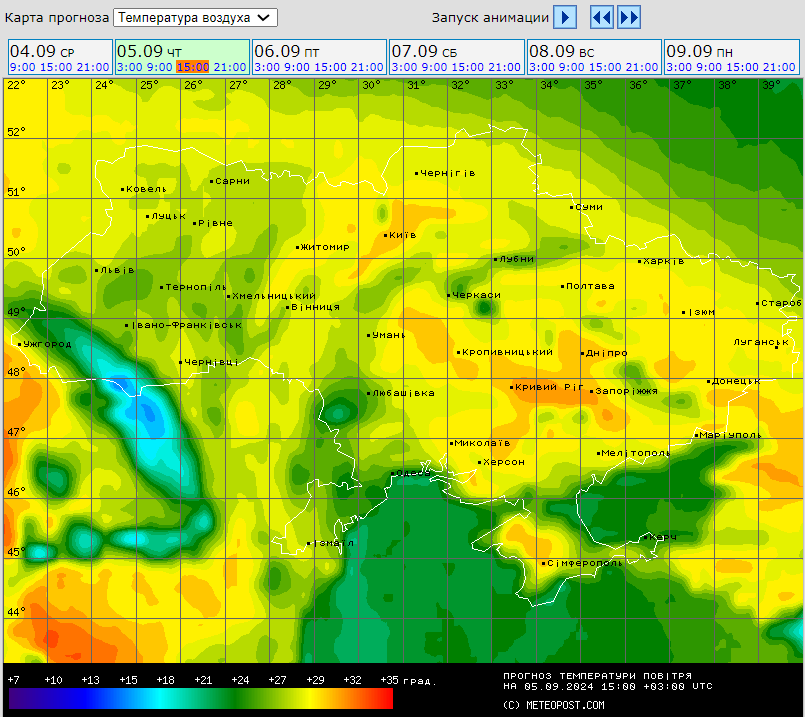
Task: Open the Температура воздуха map type dropdown
Action: coord(196,17)
